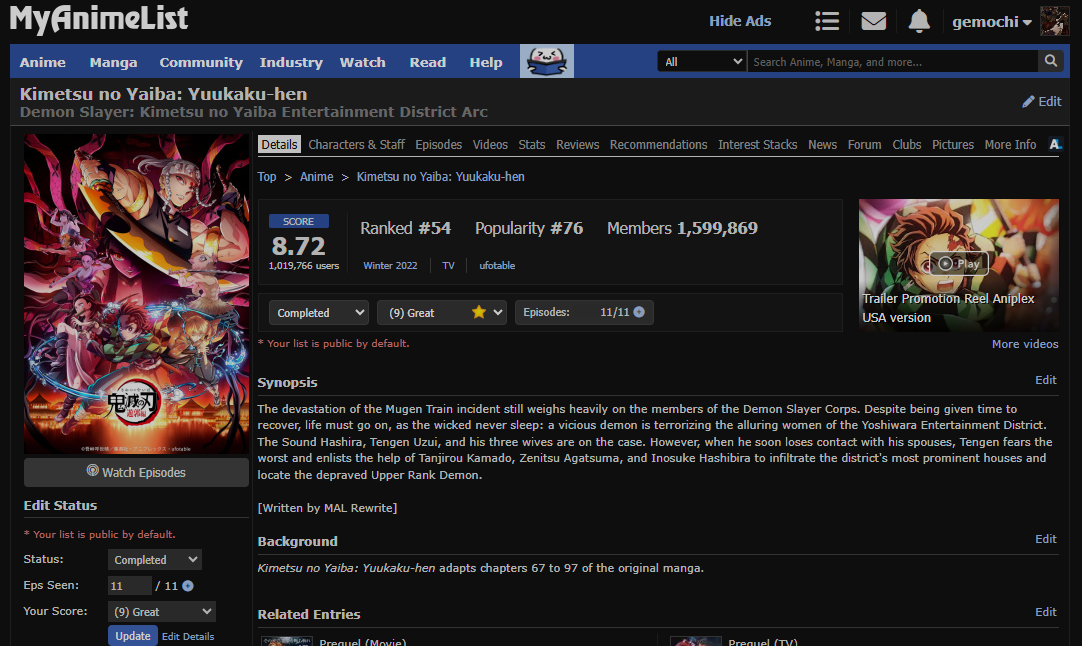Switch to Recommendations tab

[658, 144]
